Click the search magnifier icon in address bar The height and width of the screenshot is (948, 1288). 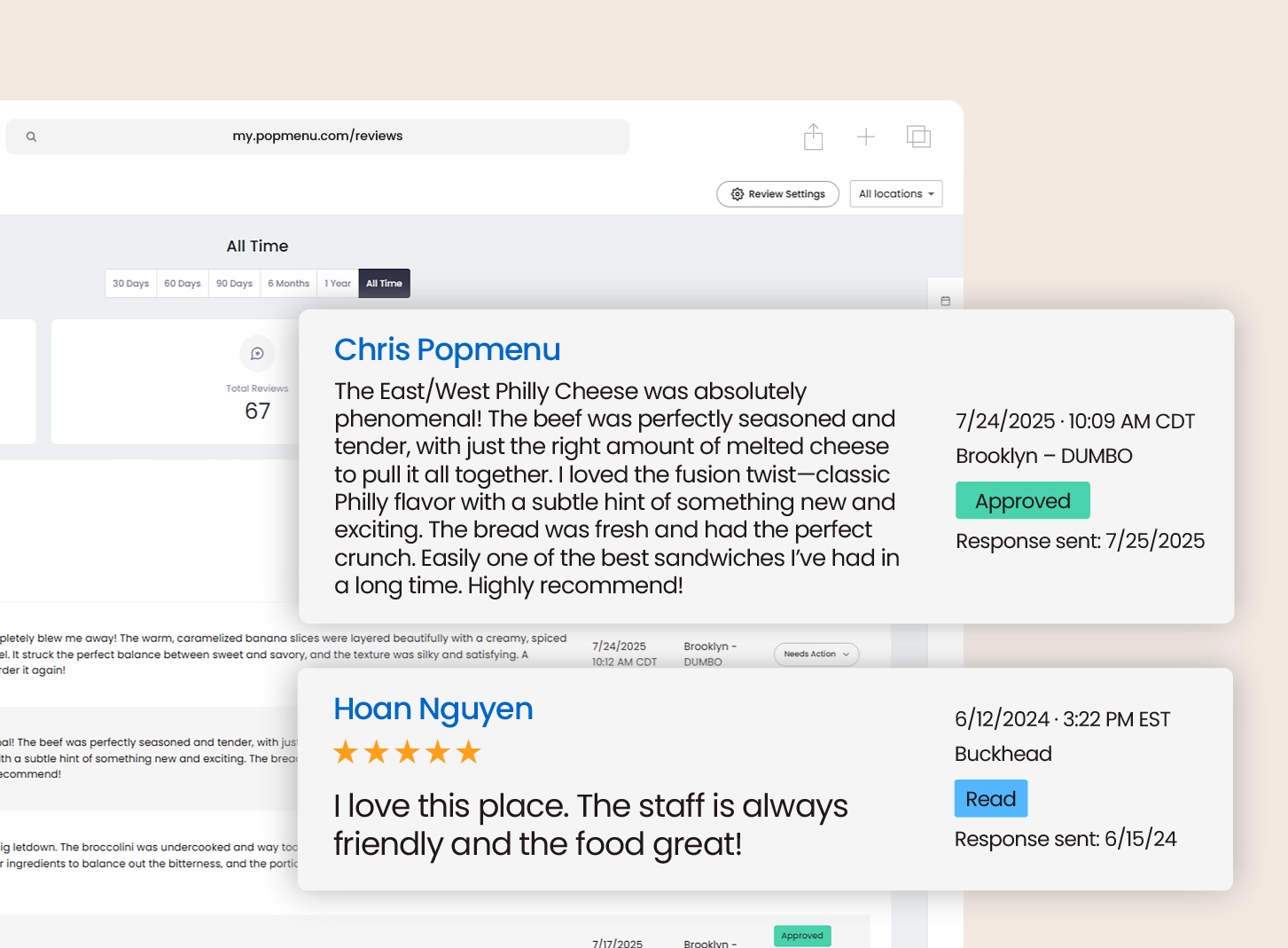point(31,137)
